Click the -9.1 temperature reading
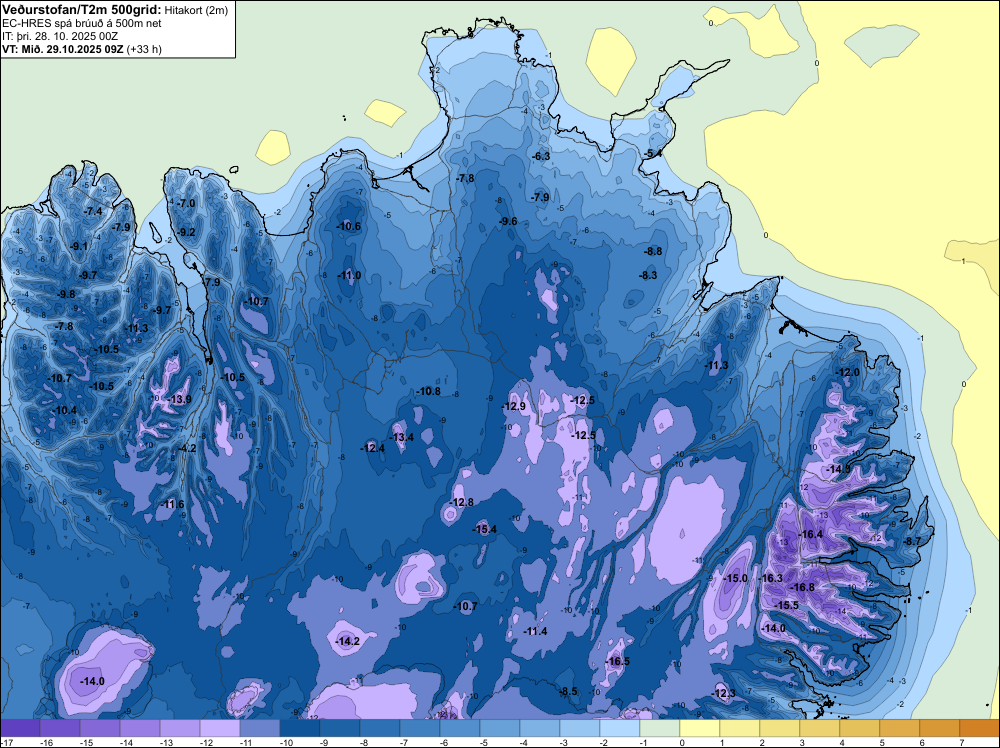Screen dimensions: 1000x748 tap(78, 246)
